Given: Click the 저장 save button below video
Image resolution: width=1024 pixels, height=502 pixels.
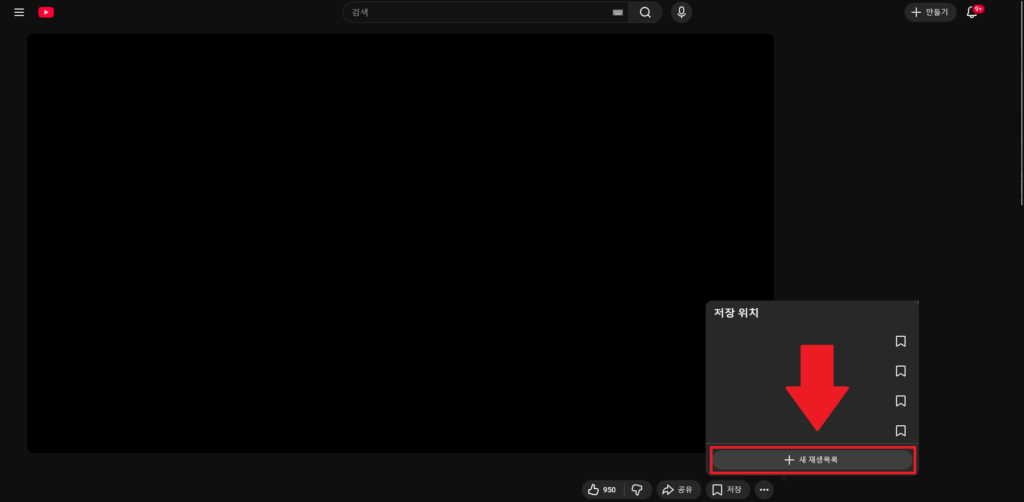Looking at the screenshot, I should coord(728,490).
